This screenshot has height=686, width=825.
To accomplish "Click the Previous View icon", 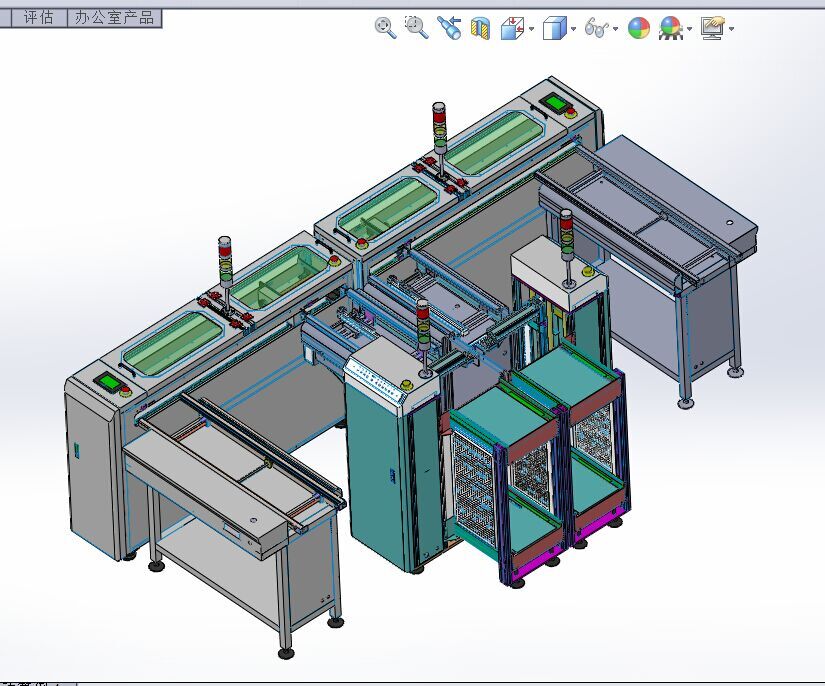I will click(x=449, y=28).
